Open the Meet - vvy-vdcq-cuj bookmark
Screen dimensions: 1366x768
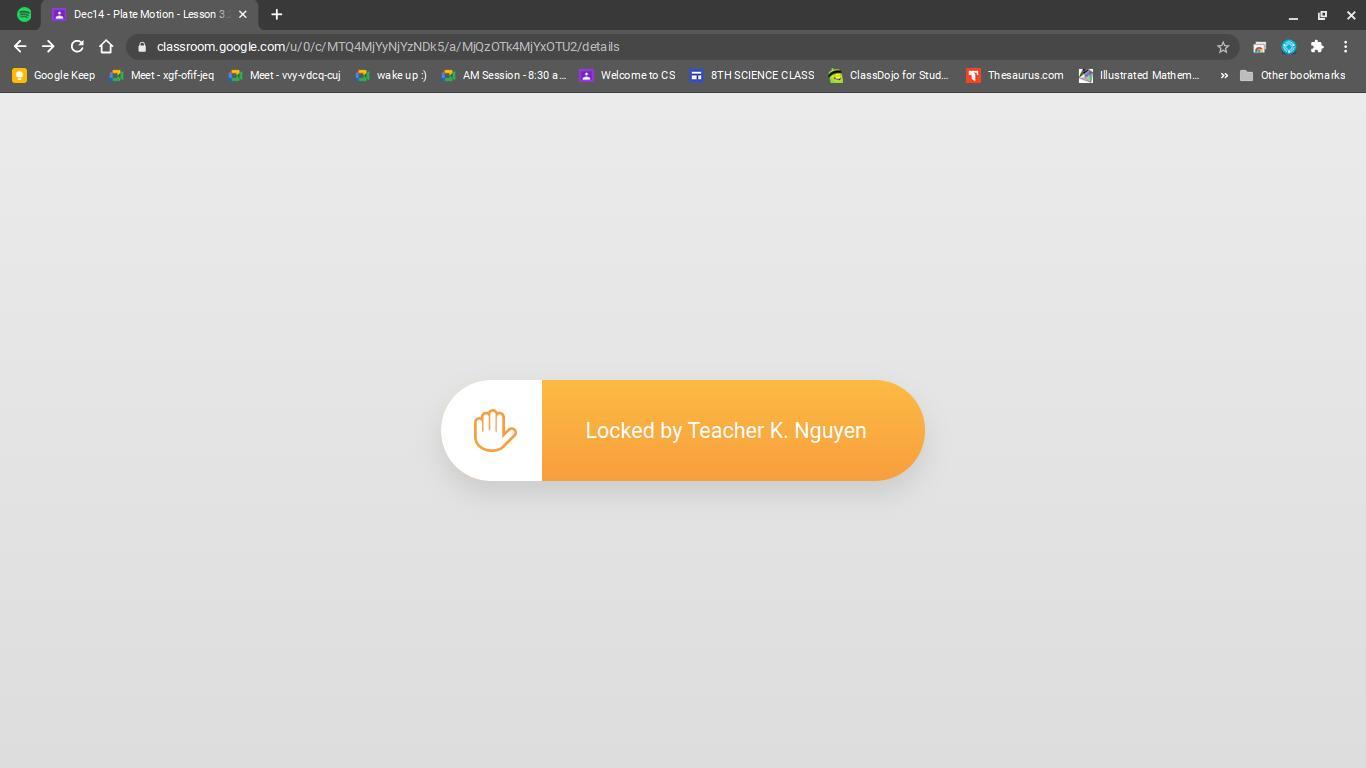pyautogui.click(x=284, y=75)
